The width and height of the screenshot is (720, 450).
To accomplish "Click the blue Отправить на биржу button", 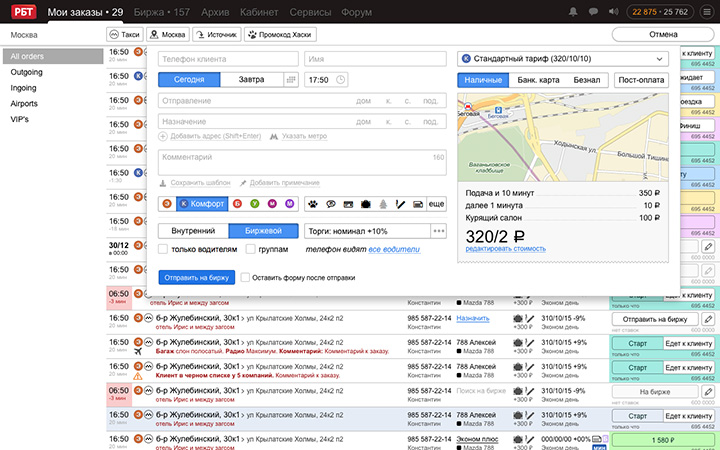I will (x=197, y=277).
